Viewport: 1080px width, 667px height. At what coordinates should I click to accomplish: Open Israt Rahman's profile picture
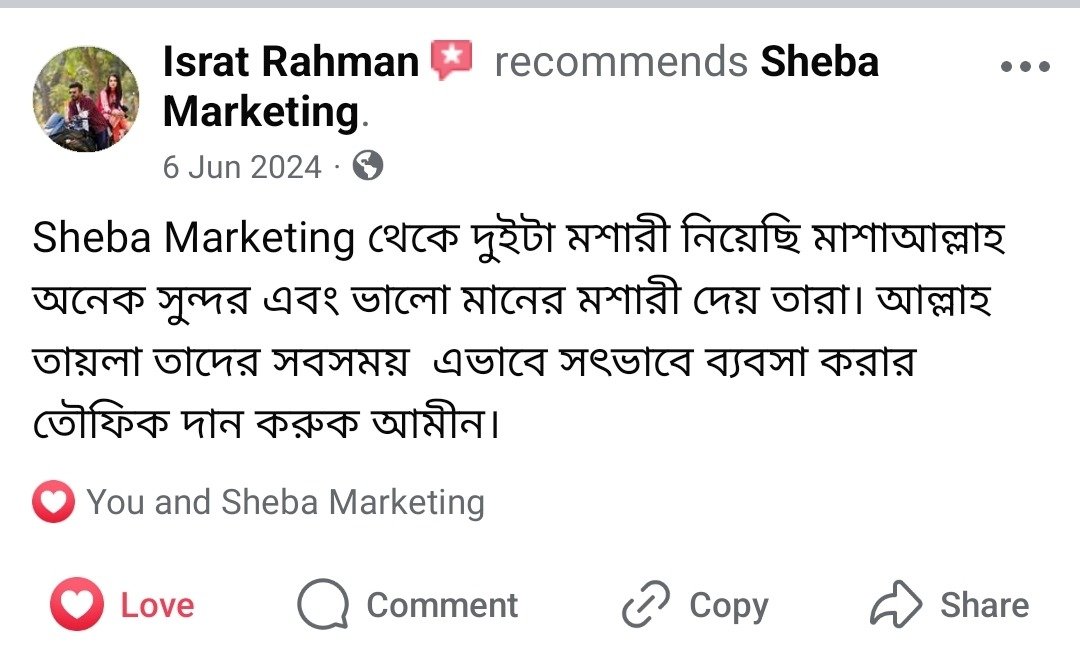pos(86,98)
